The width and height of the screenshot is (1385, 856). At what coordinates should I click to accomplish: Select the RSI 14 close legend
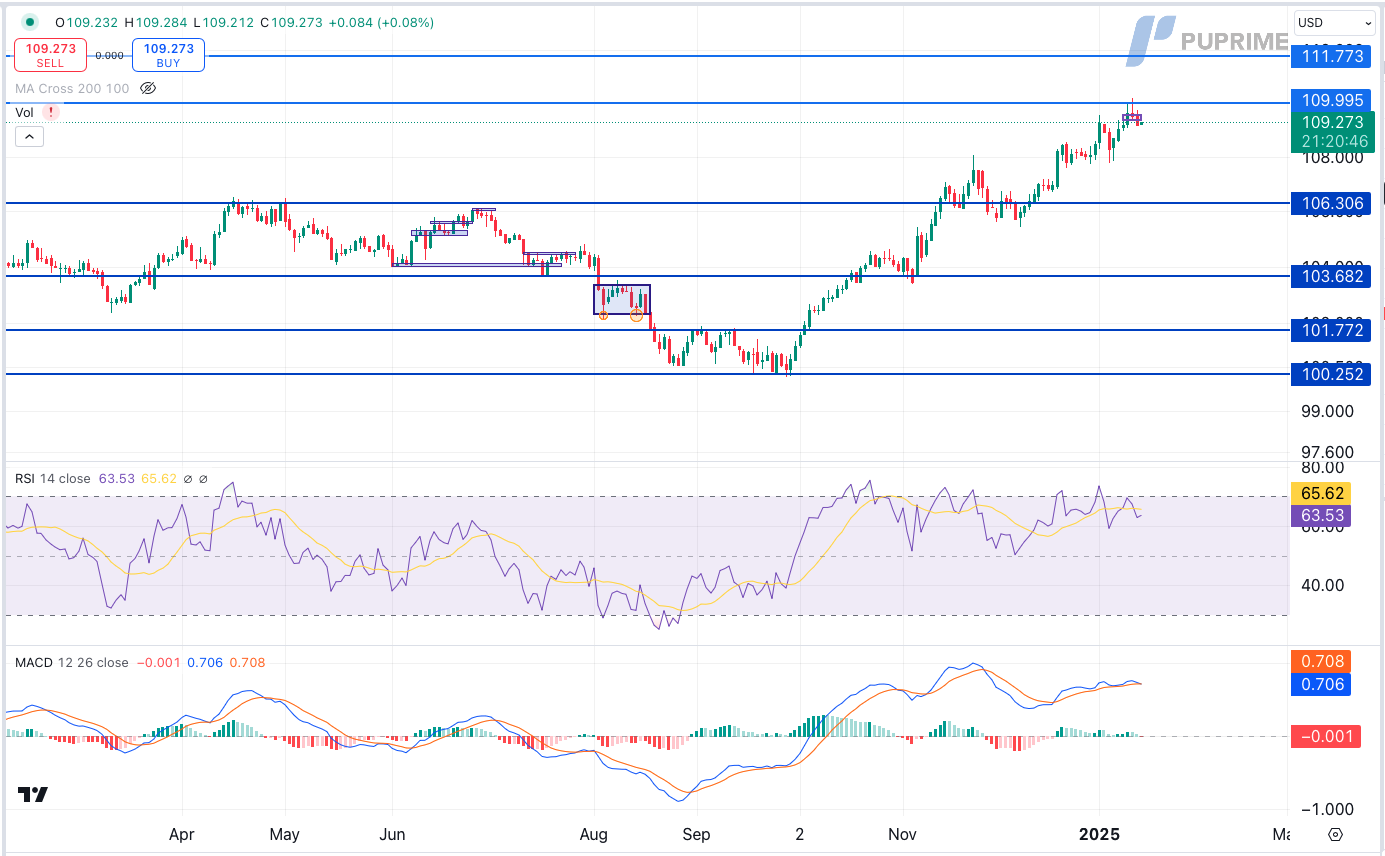[53, 479]
